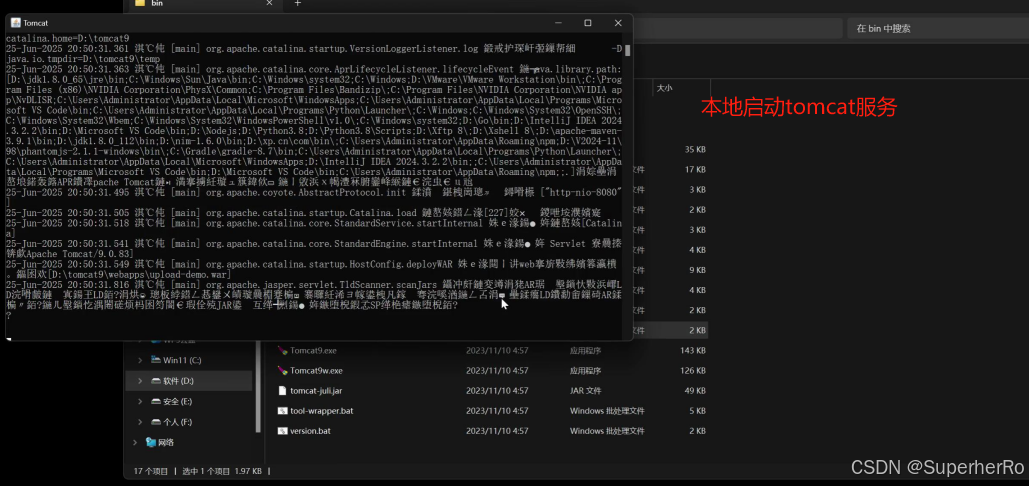The image size is (1029, 486).
Task: Click the Tomcat9w.exe file icon
Action: [x=282, y=371]
